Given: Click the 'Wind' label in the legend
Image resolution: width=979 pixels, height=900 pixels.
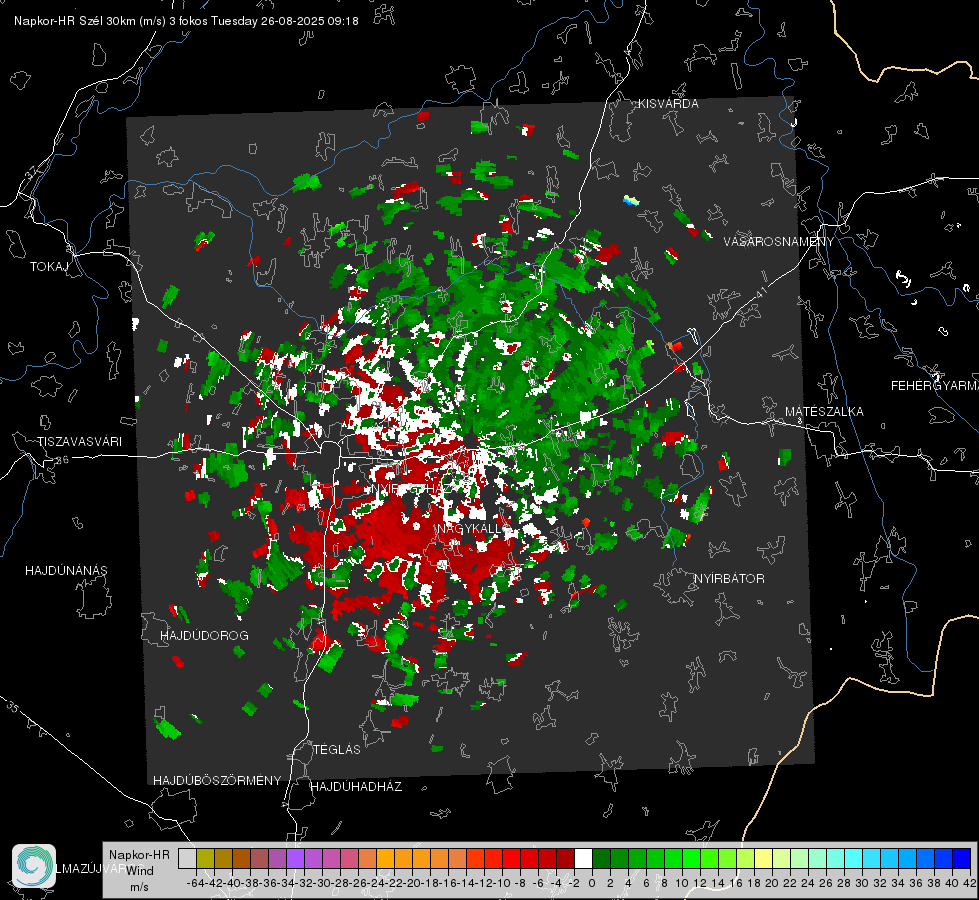Looking at the screenshot, I should (140, 871).
